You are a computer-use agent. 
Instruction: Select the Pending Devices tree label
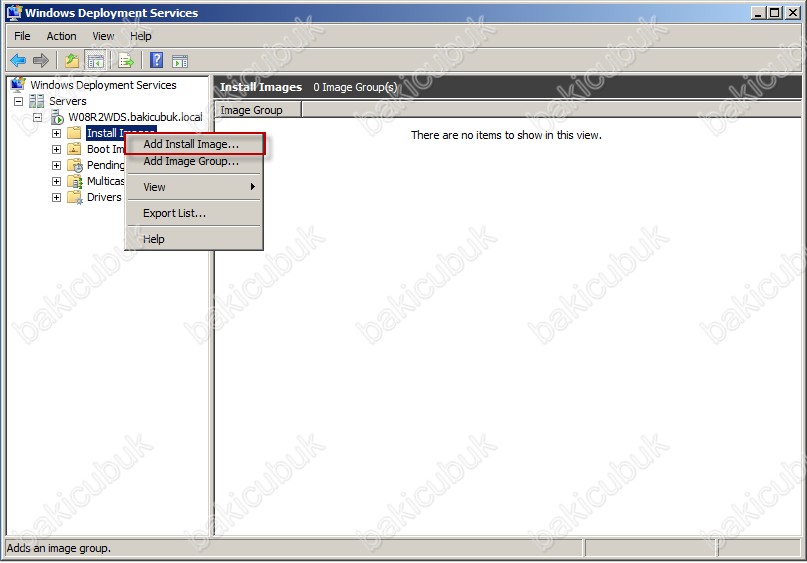pyautogui.click(x=105, y=165)
